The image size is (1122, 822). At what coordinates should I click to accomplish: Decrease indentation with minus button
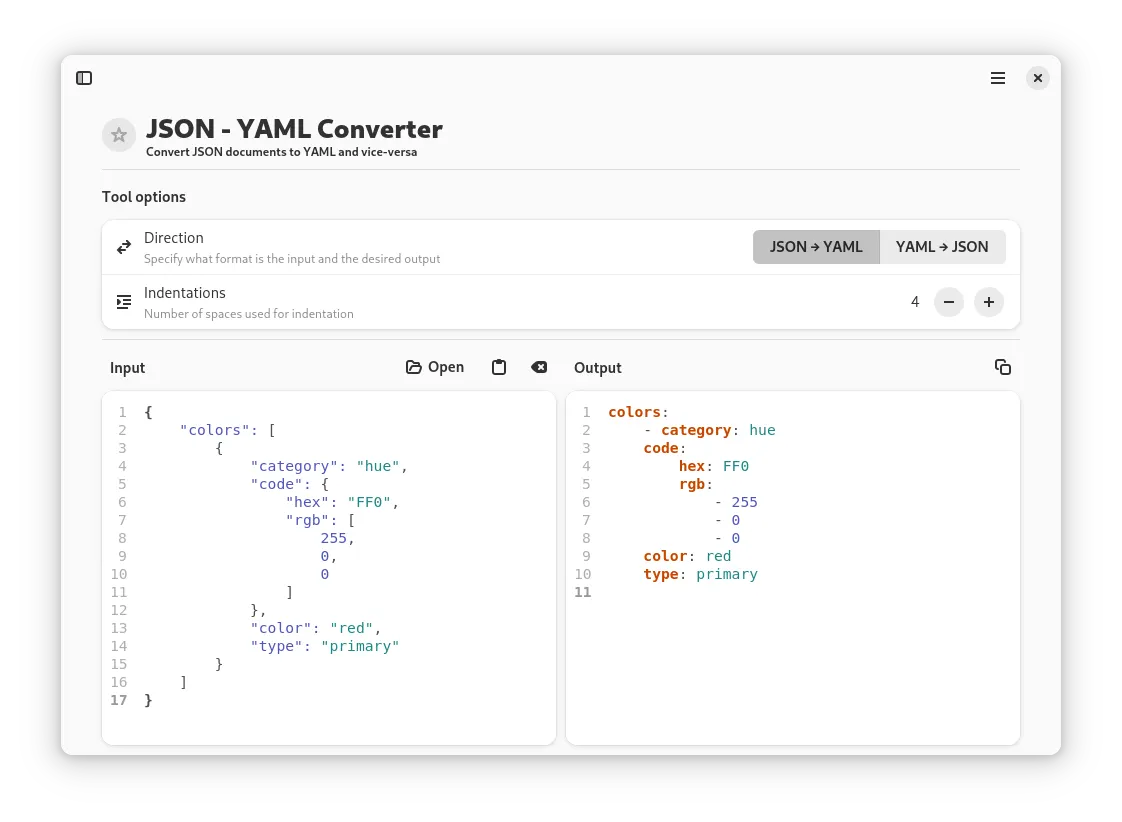[948, 302]
